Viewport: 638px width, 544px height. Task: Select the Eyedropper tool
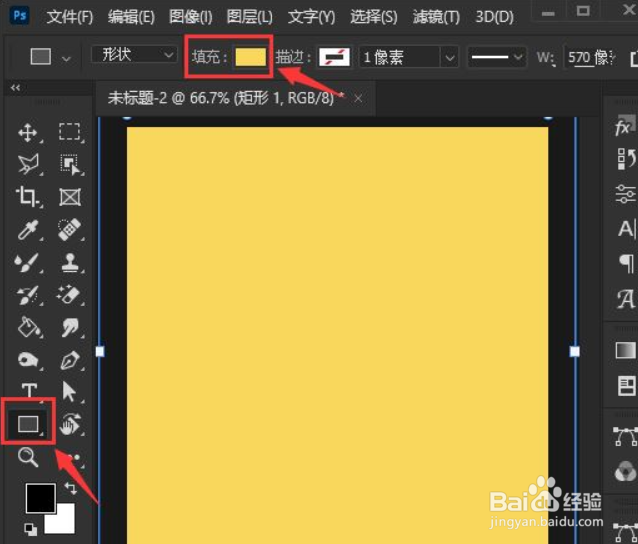(28, 230)
